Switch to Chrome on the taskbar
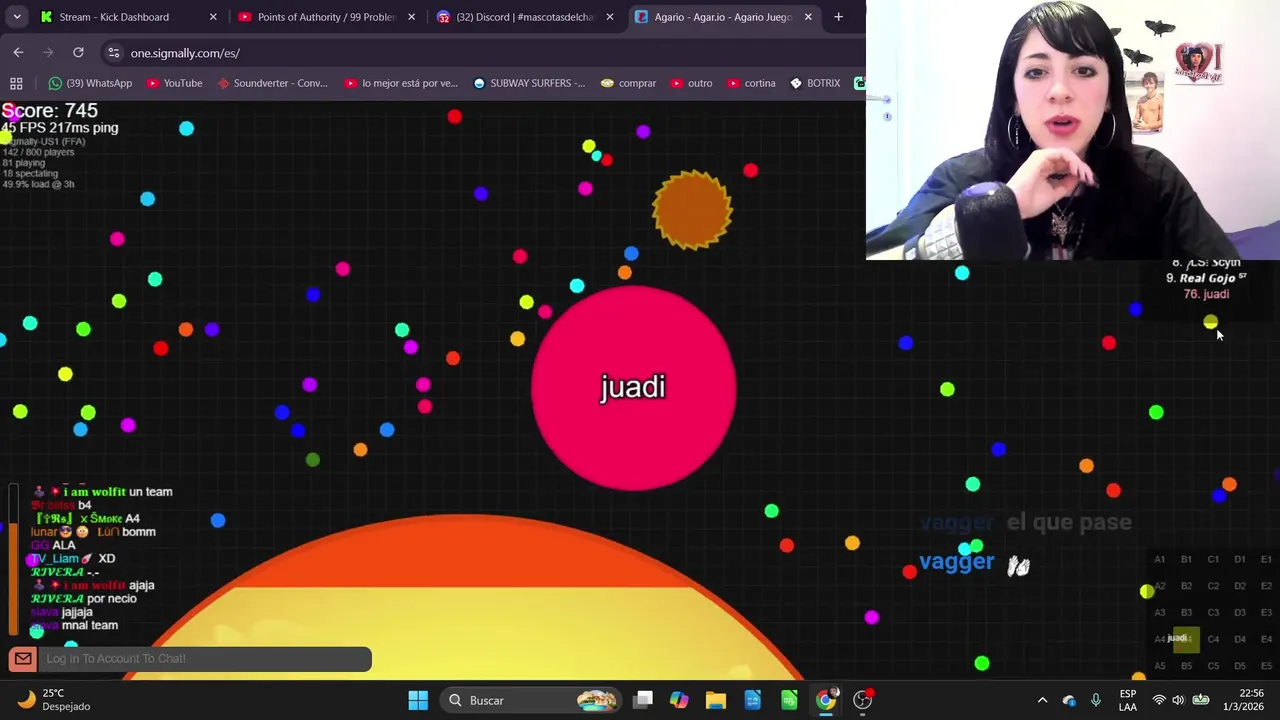The height and width of the screenshot is (720, 1280). pyautogui.click(x=826, y=700)
